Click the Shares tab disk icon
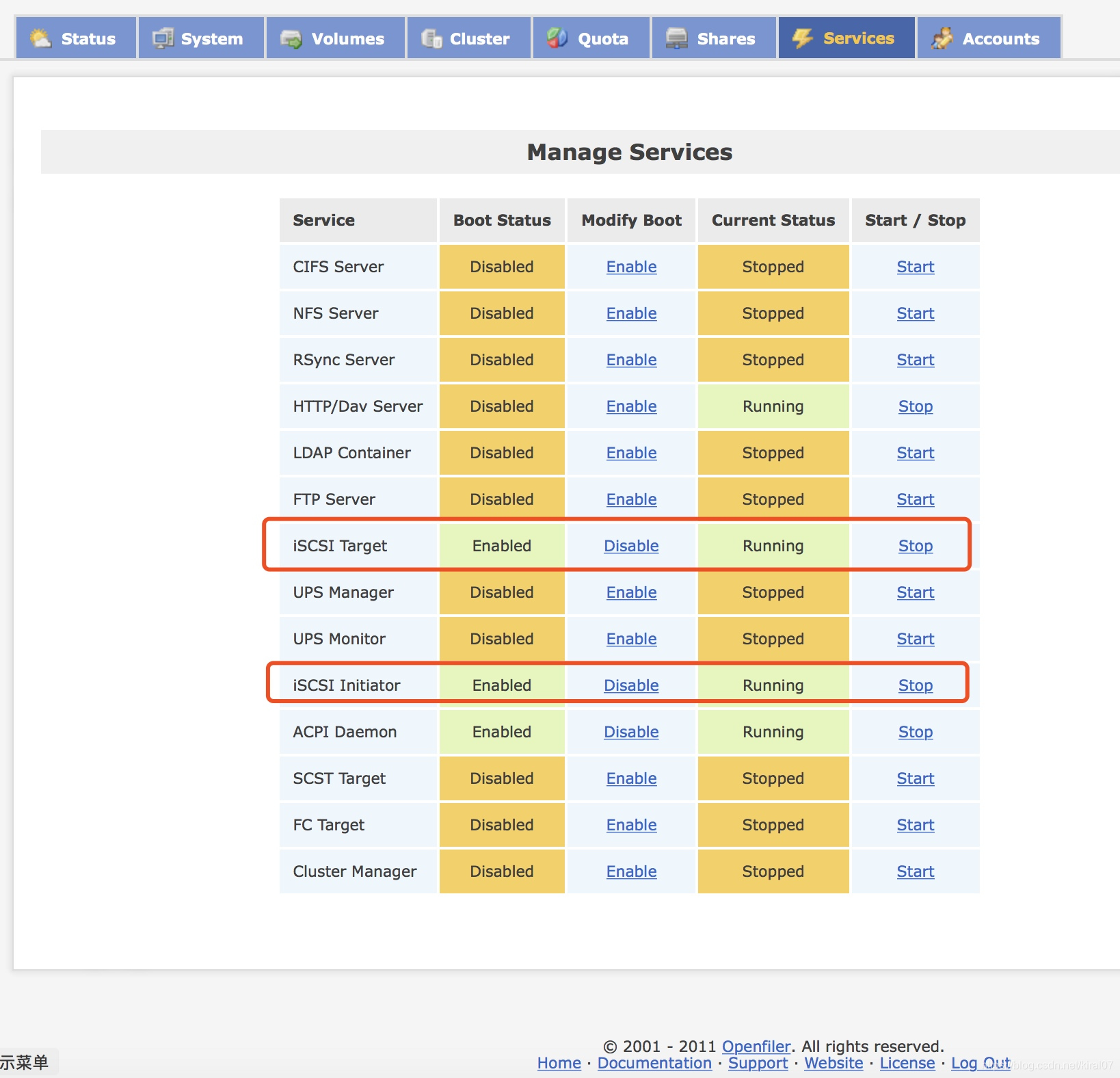Image resolution: width=1120 pixels, height=1078 pixels. pyautogui.click(x=677, y=38)
